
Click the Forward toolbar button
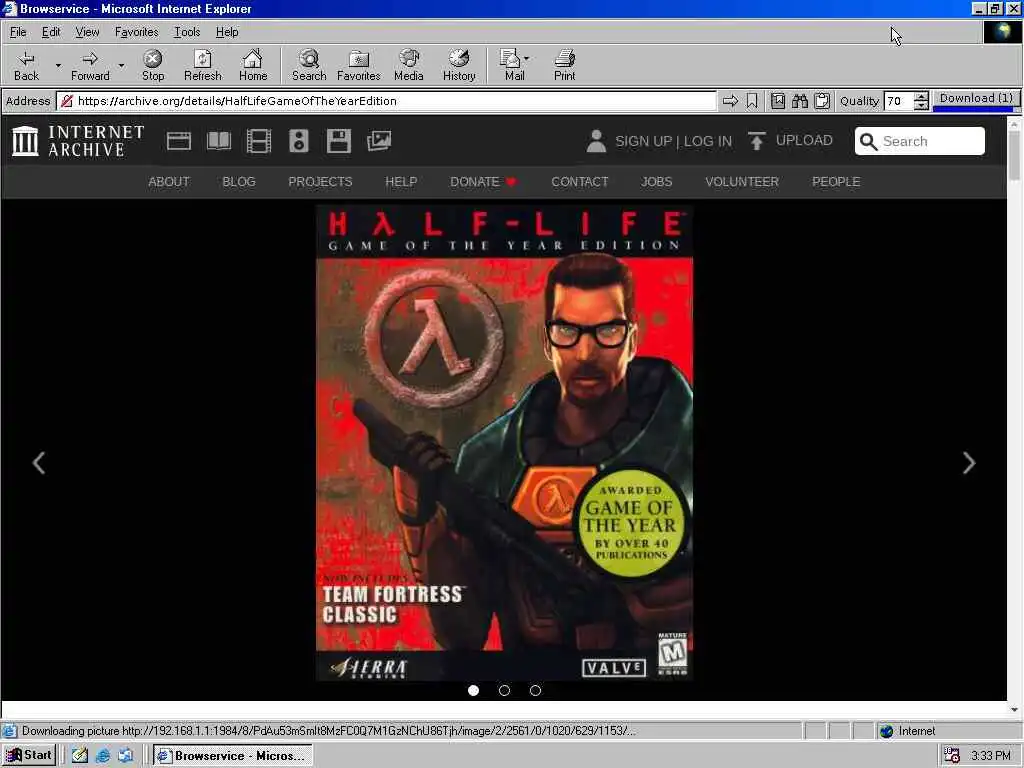click(90, 65)
